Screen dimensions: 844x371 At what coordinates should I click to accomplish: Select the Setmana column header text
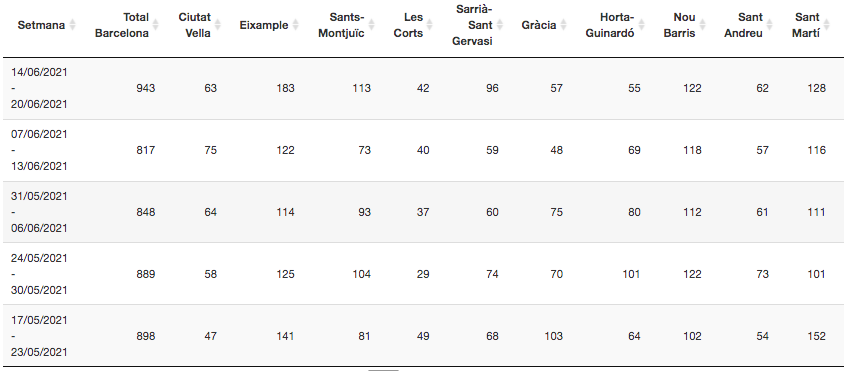(41, 25)
